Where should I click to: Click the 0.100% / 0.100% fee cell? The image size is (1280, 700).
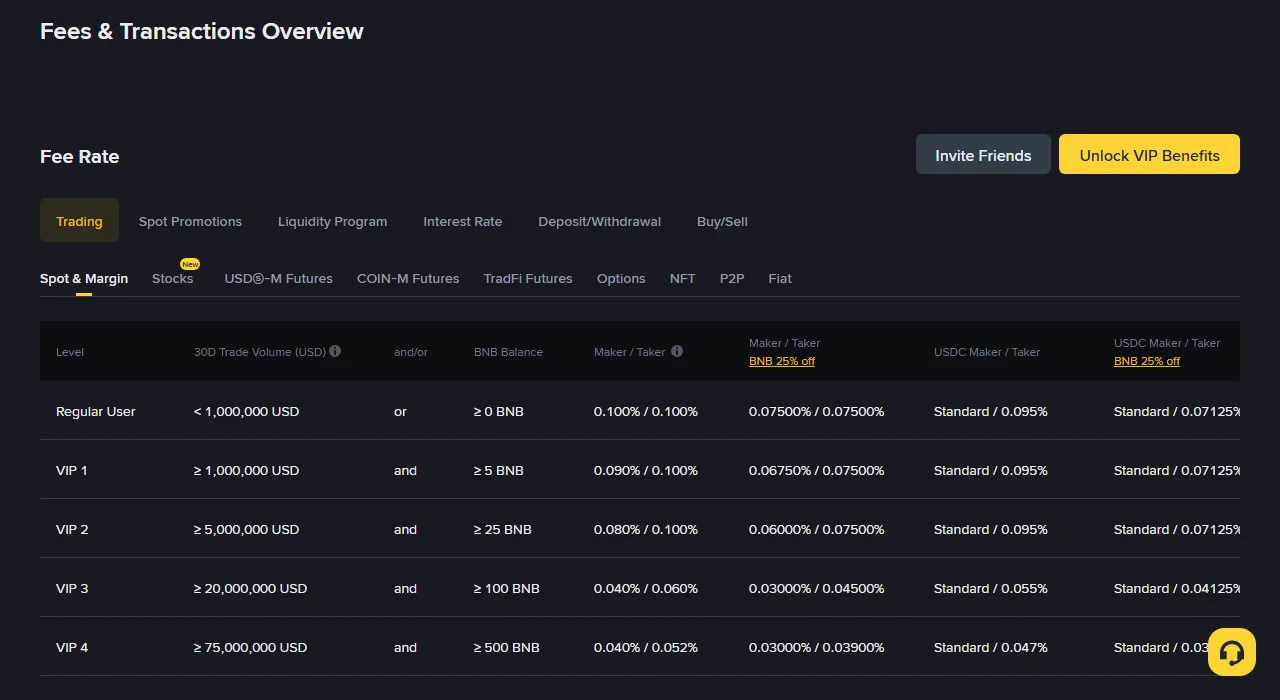pos(646,411)
